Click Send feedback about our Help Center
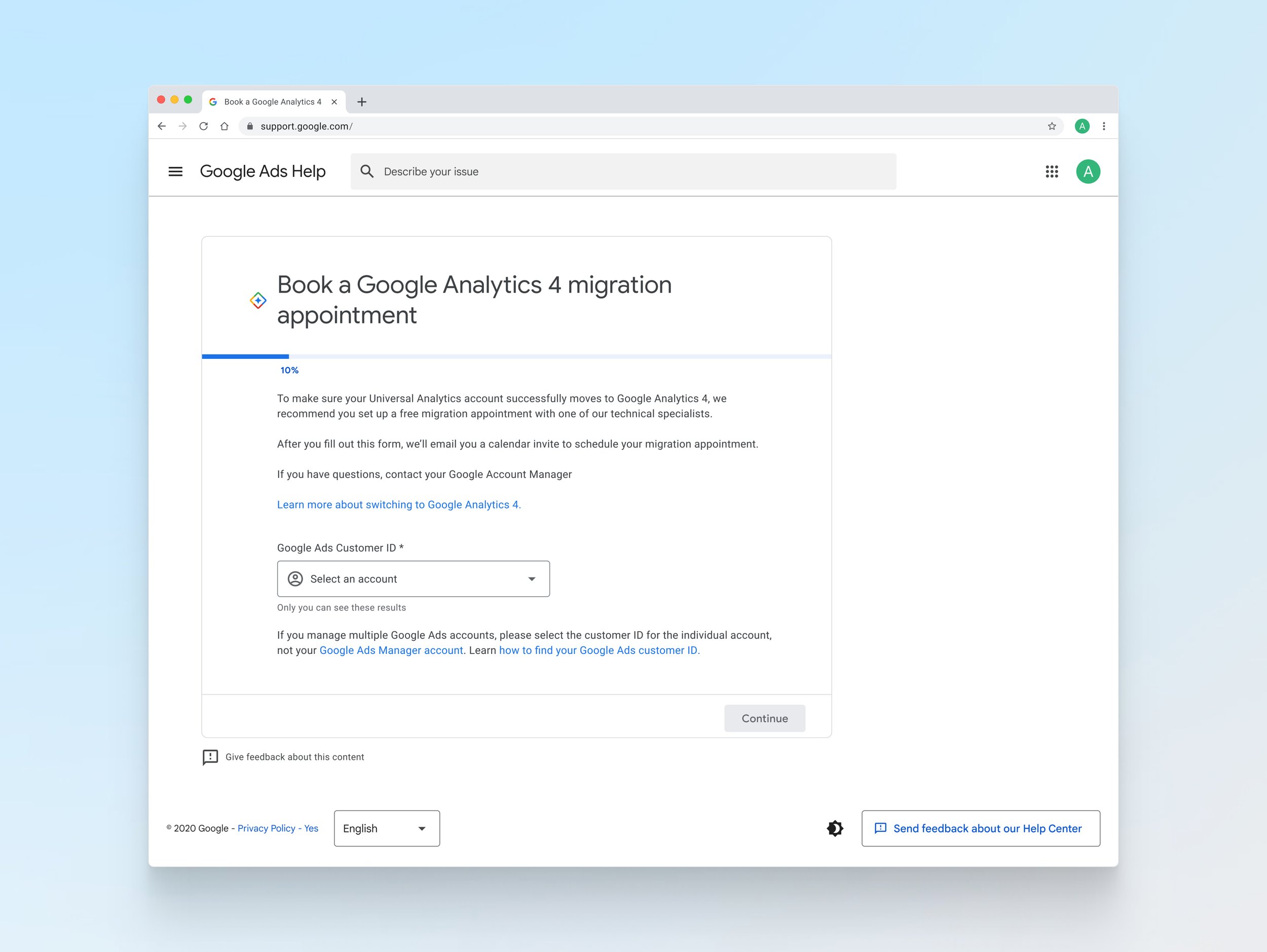Image resolution: width=1267 pixels, height=952 pixels. click(981, 828)
